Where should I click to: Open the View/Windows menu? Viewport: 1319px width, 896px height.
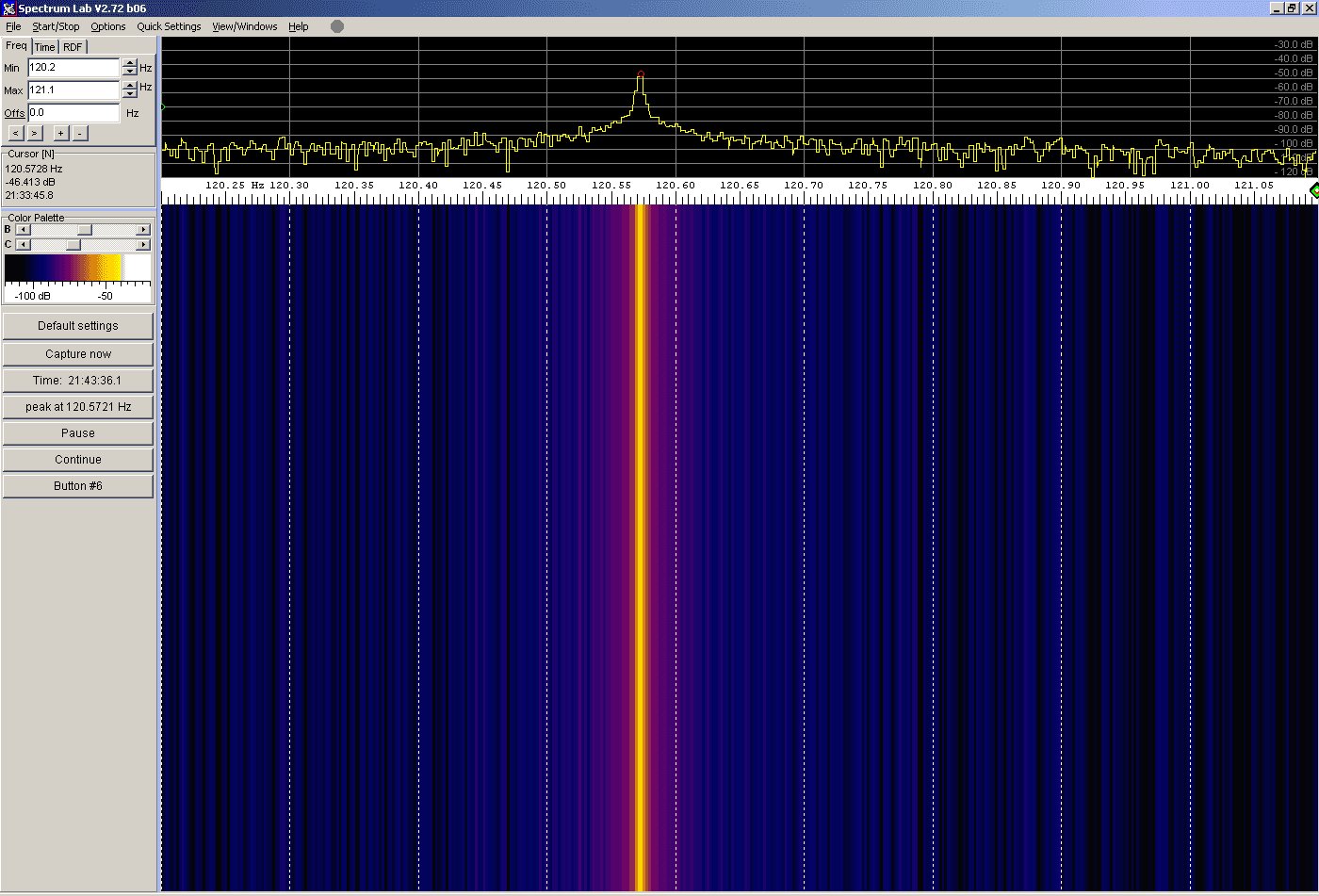point(245,26)
